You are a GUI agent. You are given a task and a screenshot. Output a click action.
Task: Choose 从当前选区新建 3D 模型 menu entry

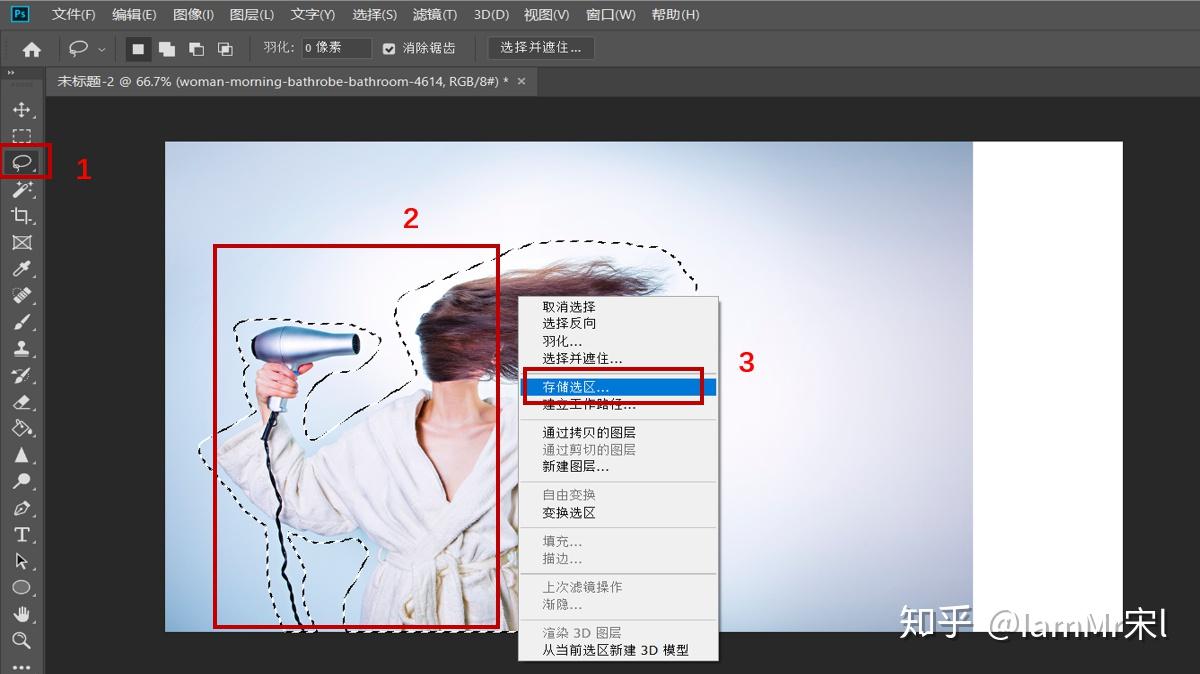click(x=618, y=650)
